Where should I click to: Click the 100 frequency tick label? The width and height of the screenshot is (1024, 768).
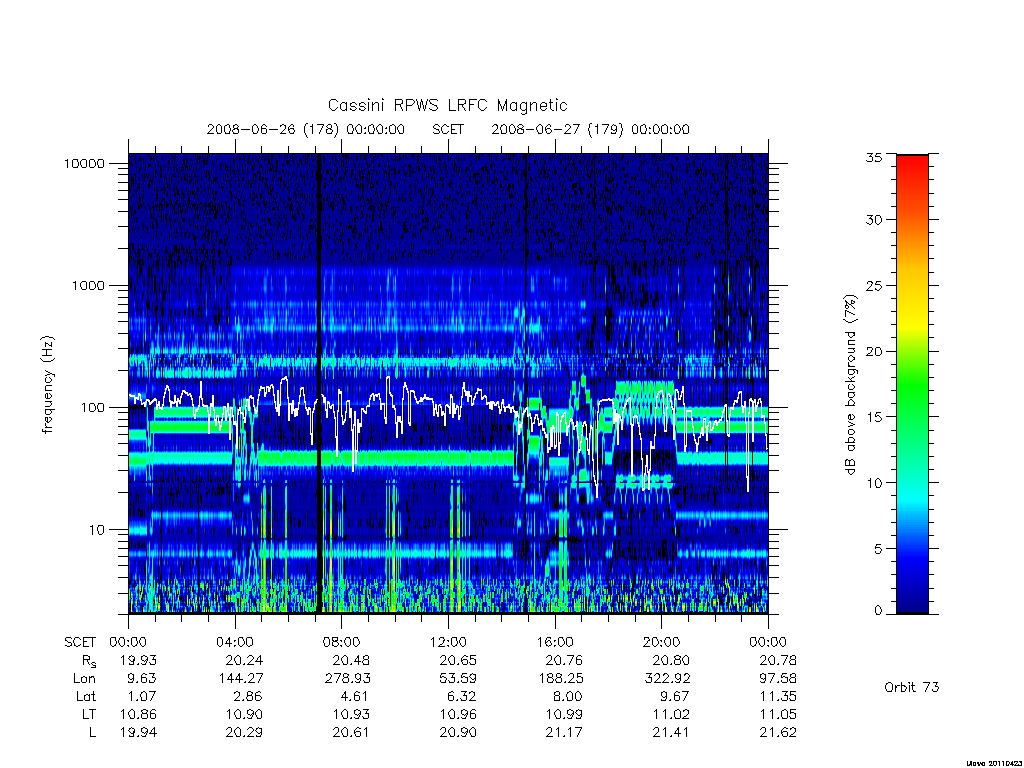click(x=92, y=408)
